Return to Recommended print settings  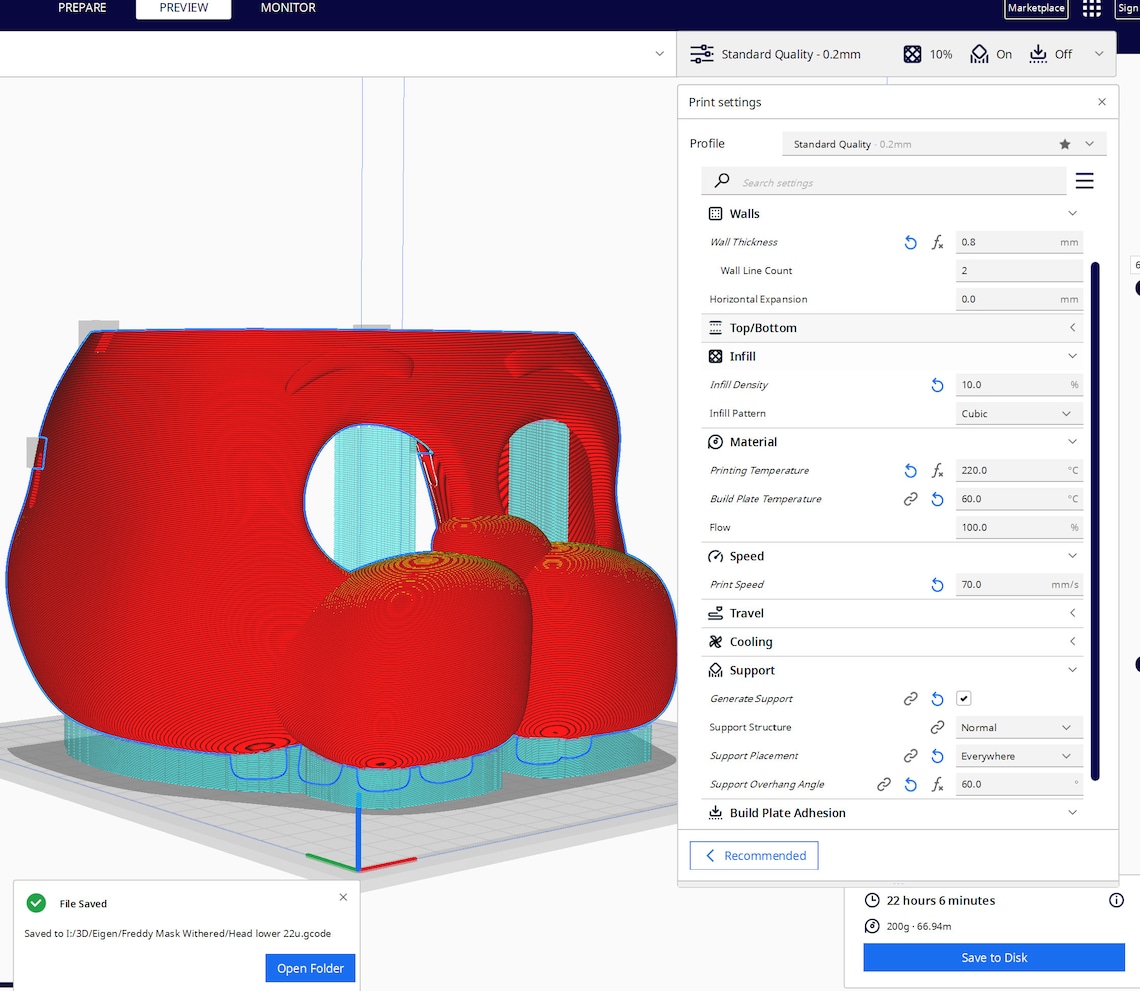coord(753,855)
